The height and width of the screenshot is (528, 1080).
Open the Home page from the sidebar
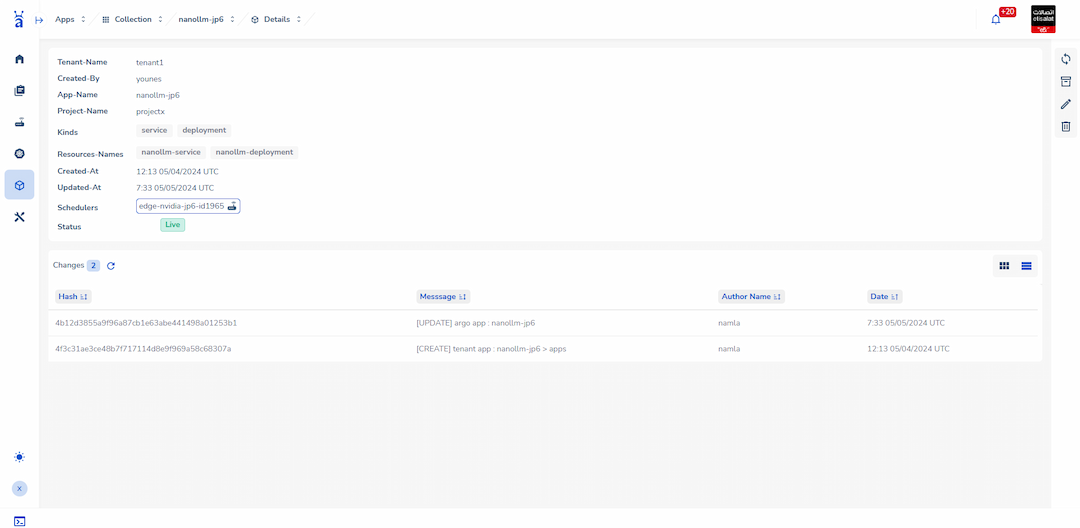point(19,59)
